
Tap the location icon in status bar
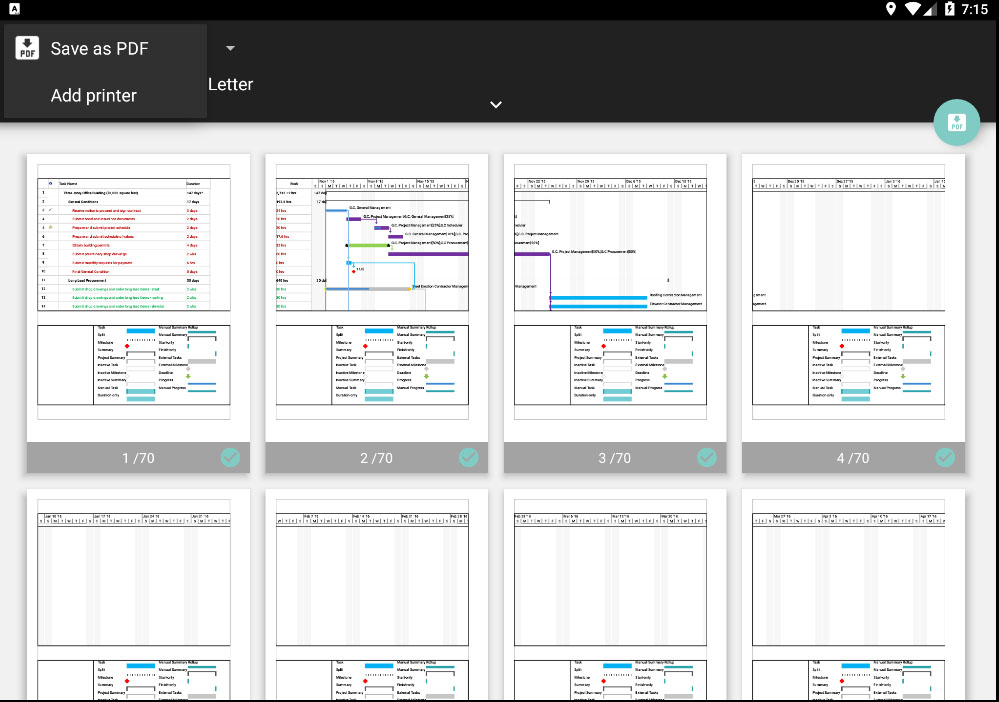[891, 9]
